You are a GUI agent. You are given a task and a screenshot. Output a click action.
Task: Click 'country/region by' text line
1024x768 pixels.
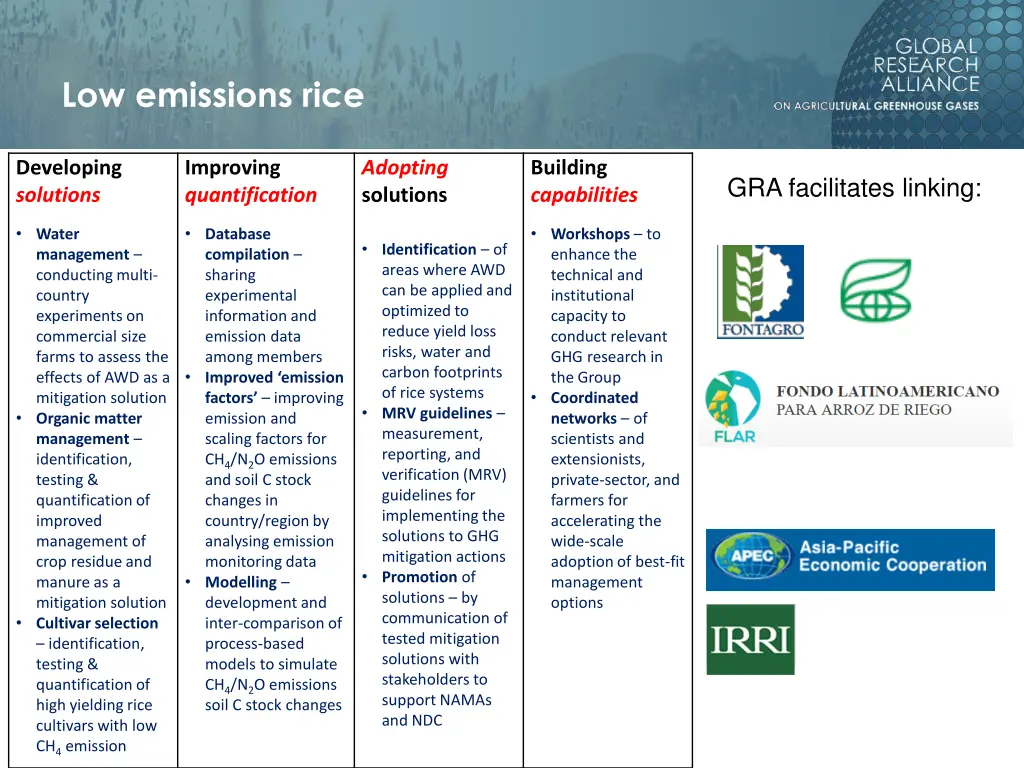[267, 521]
